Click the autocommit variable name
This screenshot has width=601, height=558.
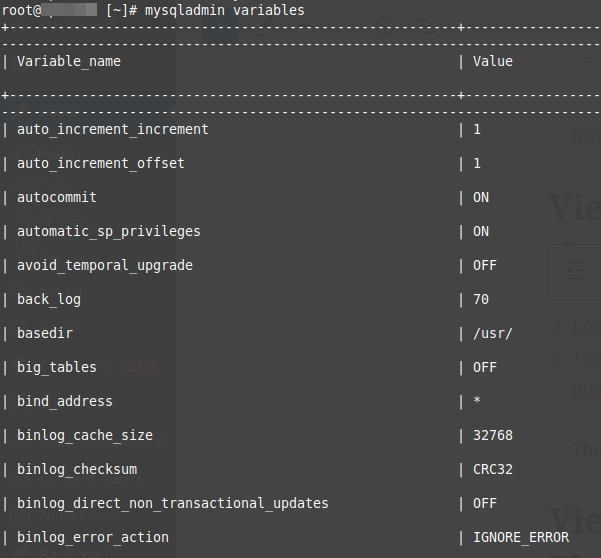56,197
